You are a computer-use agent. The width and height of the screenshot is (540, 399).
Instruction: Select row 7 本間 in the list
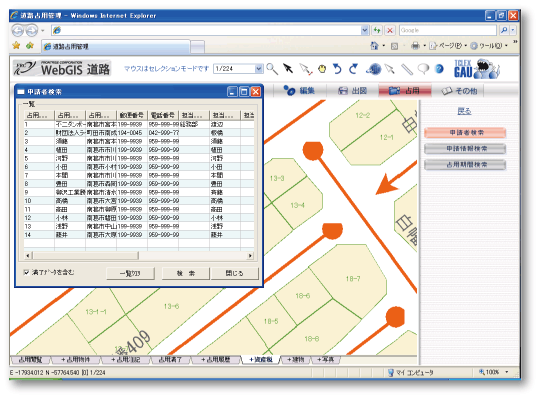click(x=139, y=175)
